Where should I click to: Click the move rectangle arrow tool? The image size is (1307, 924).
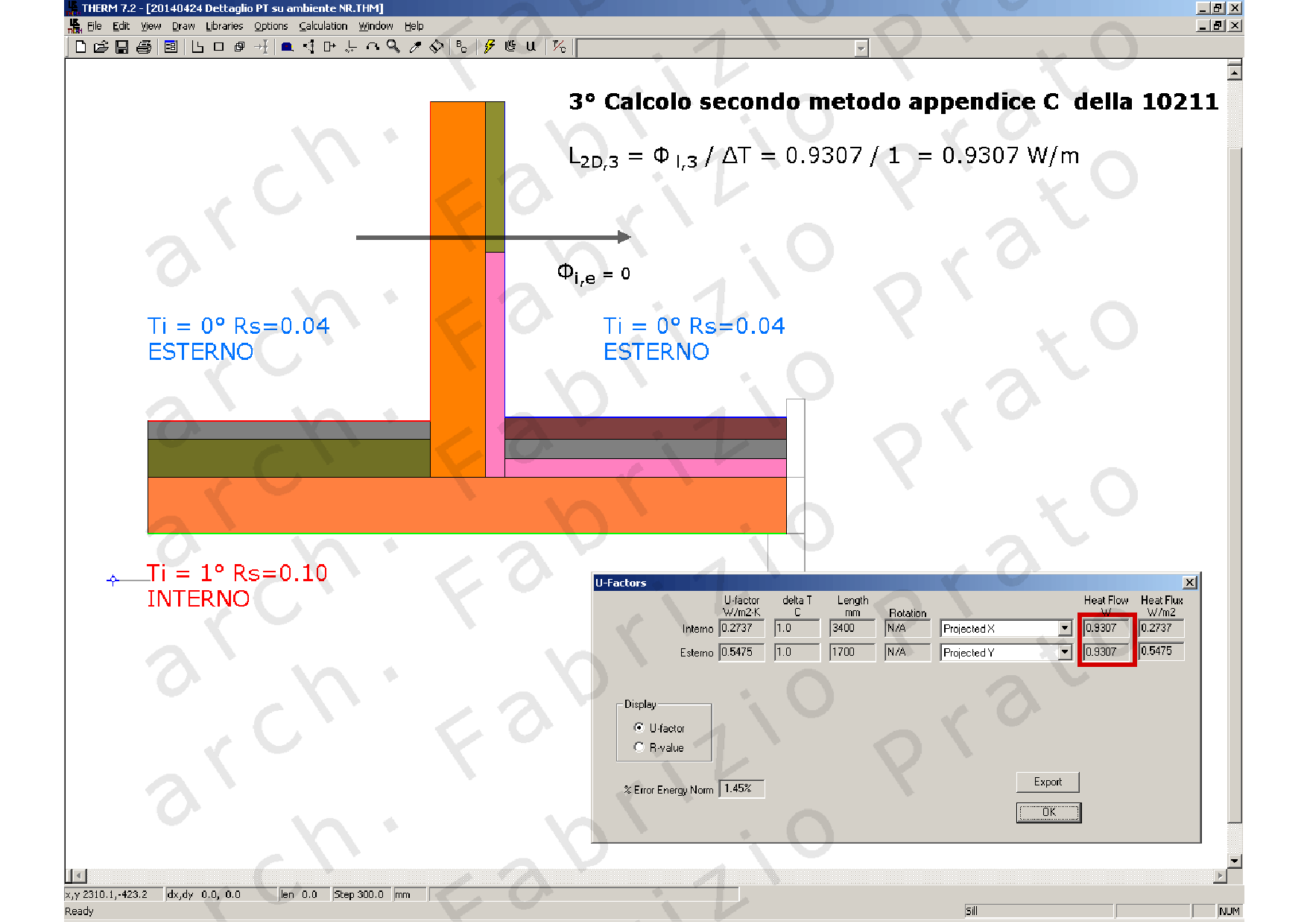point(329,47)
